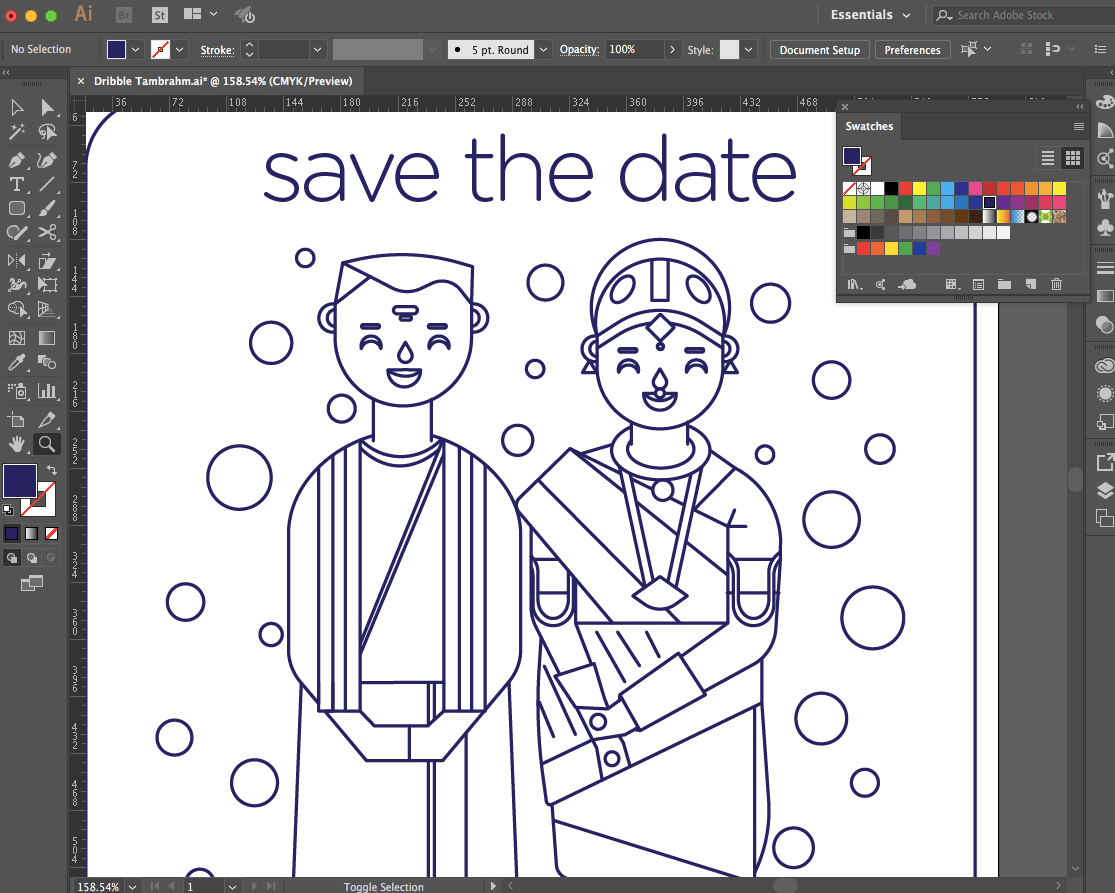Activate the Hand tool
The image size is (1115, 893).
pos(17,444)
